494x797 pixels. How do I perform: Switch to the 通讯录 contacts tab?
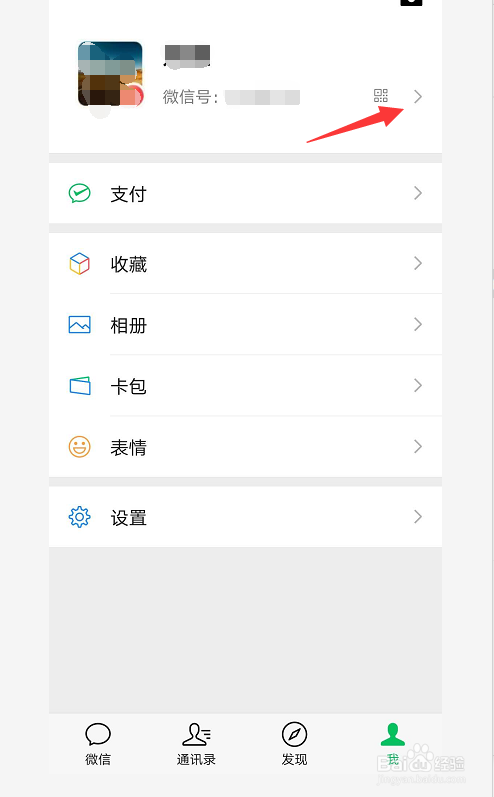coord(196,744)
